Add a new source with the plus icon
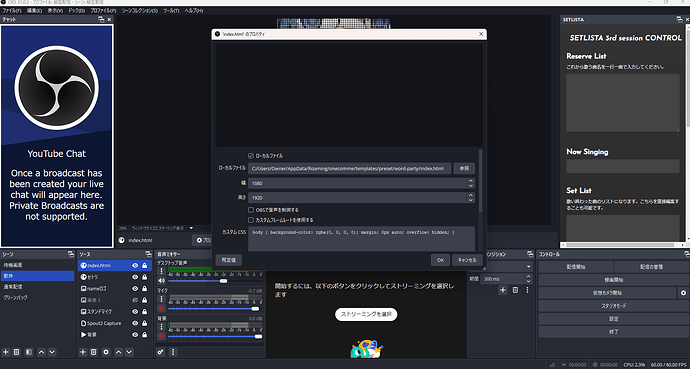The width and height of the screenshot is (690, 369). pyautogui.click(x=82, y=352)
